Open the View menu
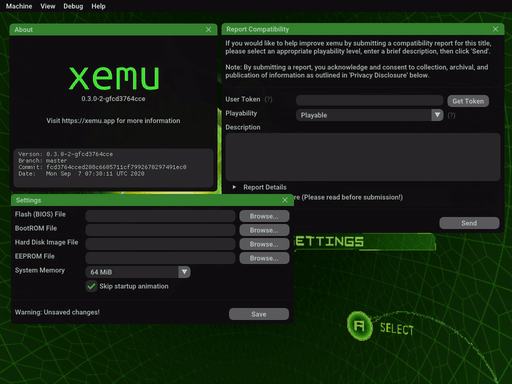 coord(48,6)
